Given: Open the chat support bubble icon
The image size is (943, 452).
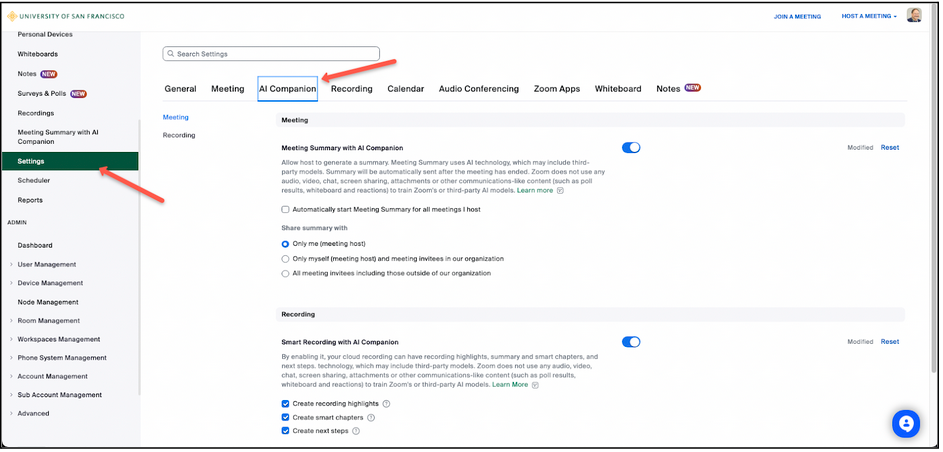Looking at the screenshot, I should tap(905, 423).
